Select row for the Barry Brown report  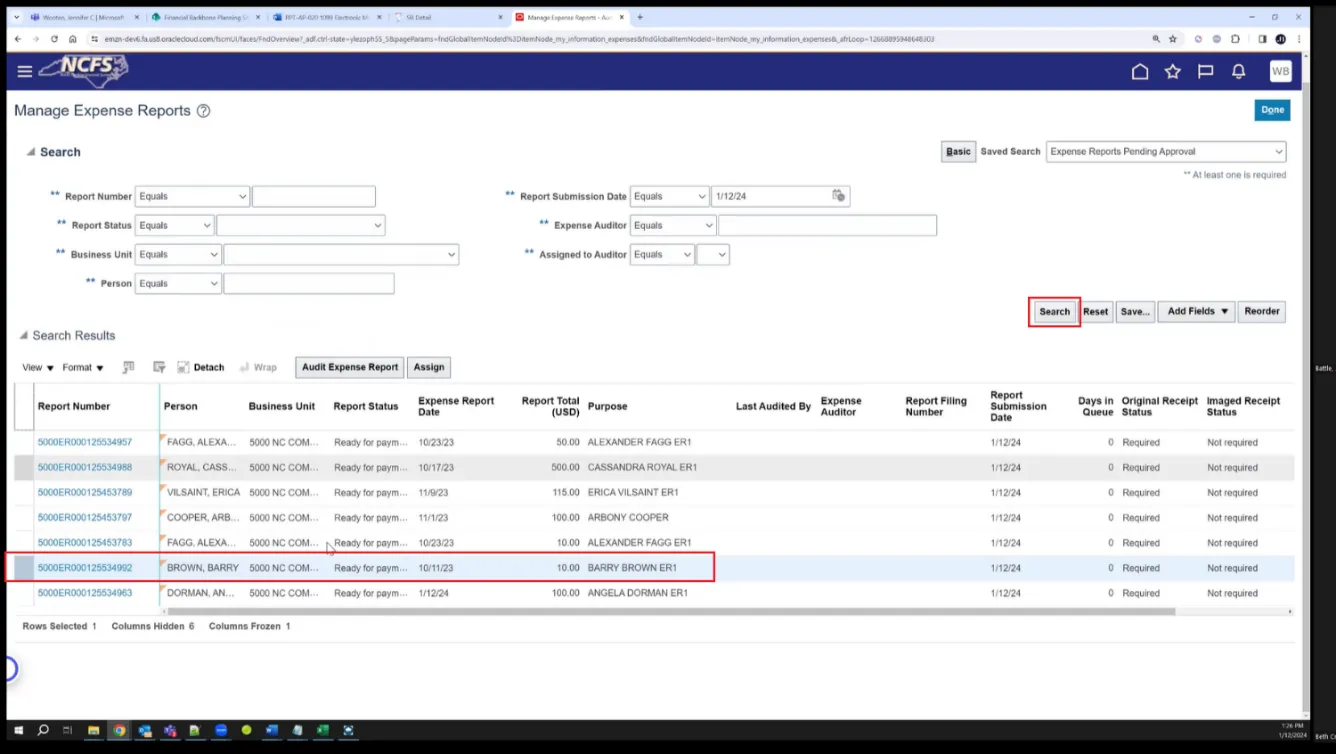click(x=23, y=568)
